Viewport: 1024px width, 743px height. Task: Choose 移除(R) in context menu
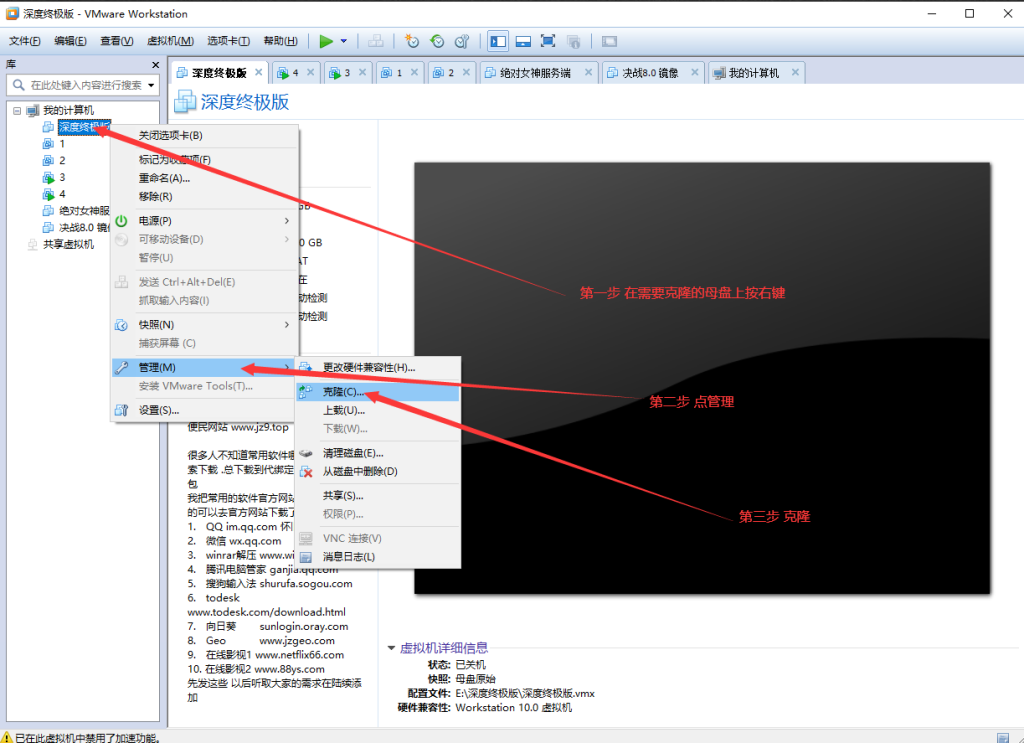pyautogui.click(x=204, y=197)
